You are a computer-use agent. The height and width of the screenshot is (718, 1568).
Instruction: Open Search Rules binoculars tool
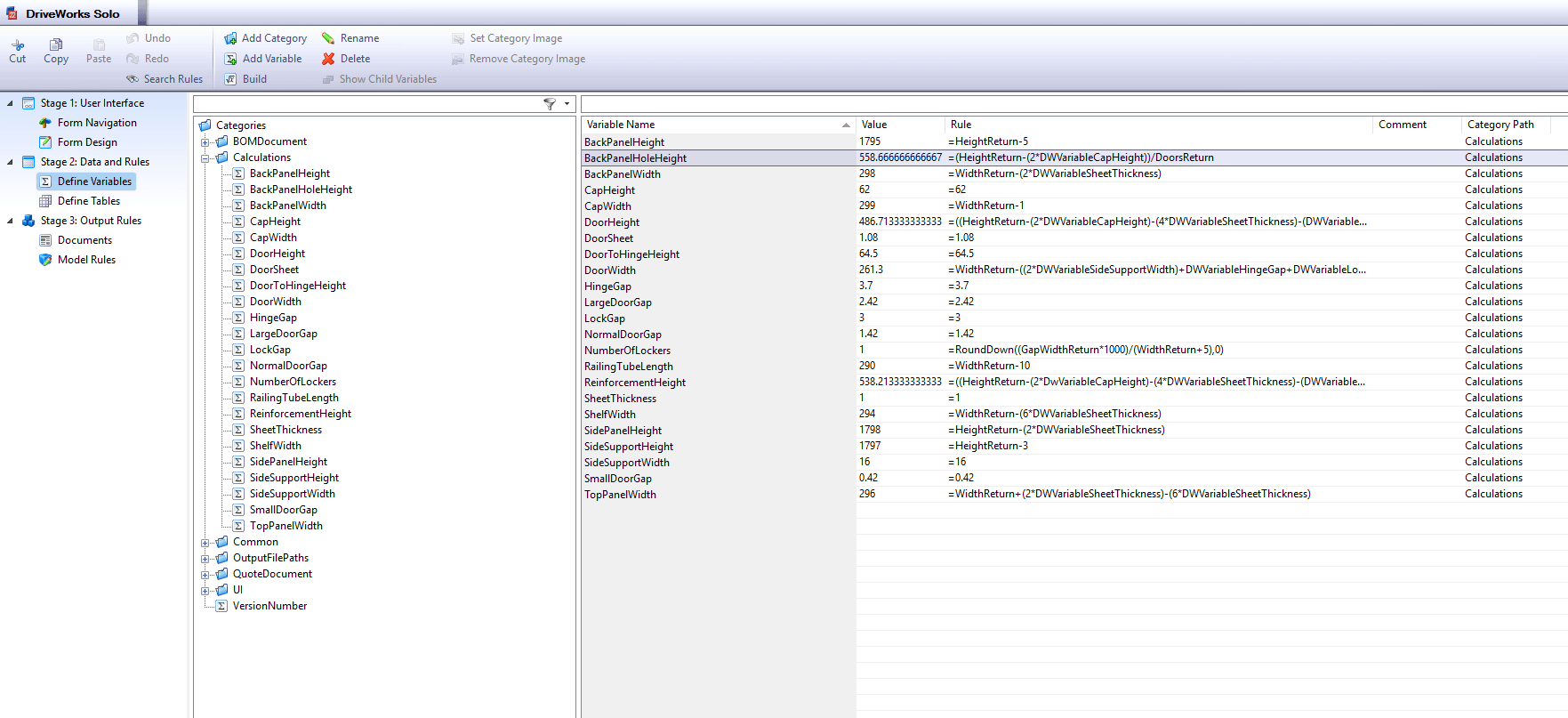point(133,79)
